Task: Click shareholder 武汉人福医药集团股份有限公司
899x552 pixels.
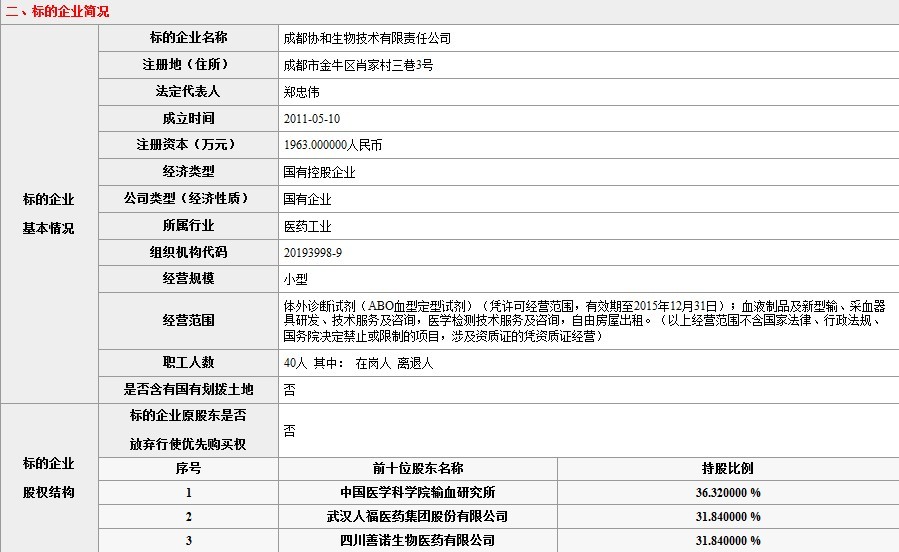Action: click(x=417, y=516)
